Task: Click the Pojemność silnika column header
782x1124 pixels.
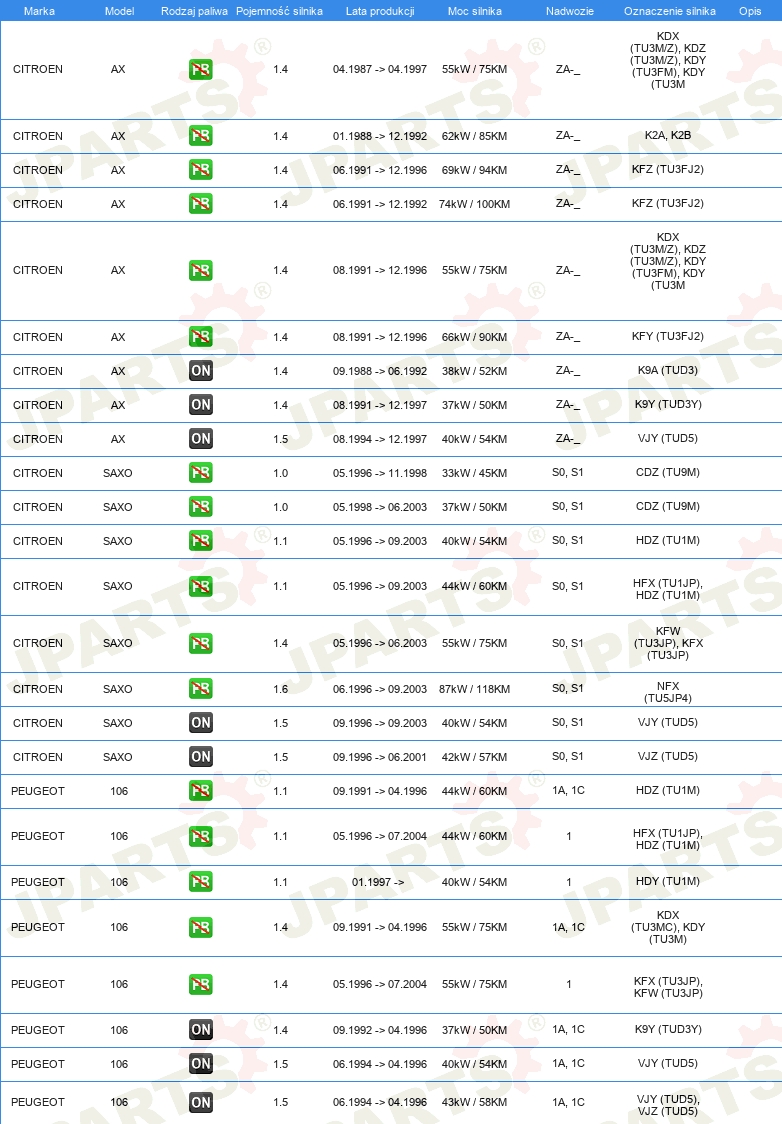Action: (x=280, y=11)
